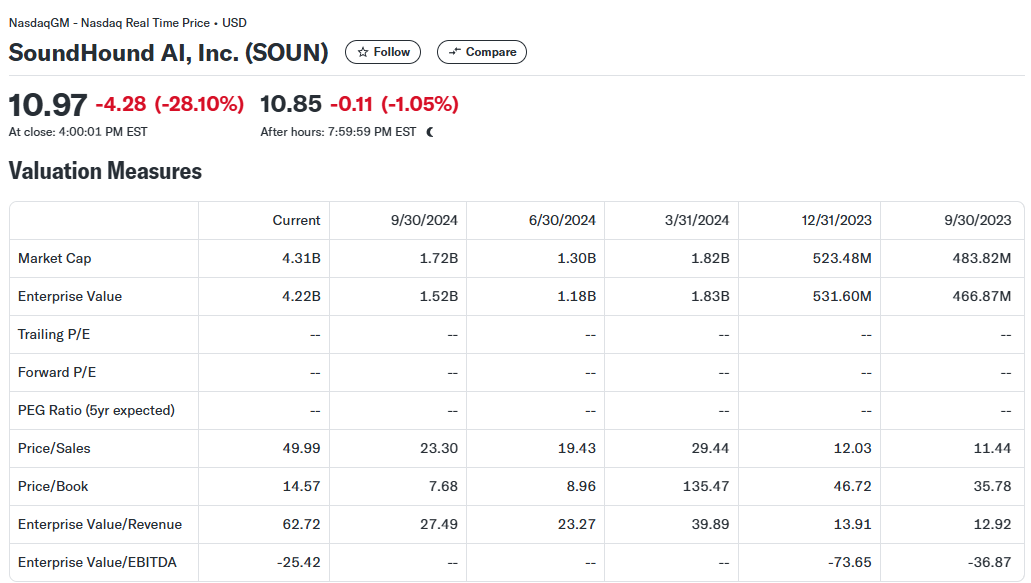Viewport: 1031px width, 583px height.
Task: Click the NasdaqGM exchange info line
Action: coord(128,23)
